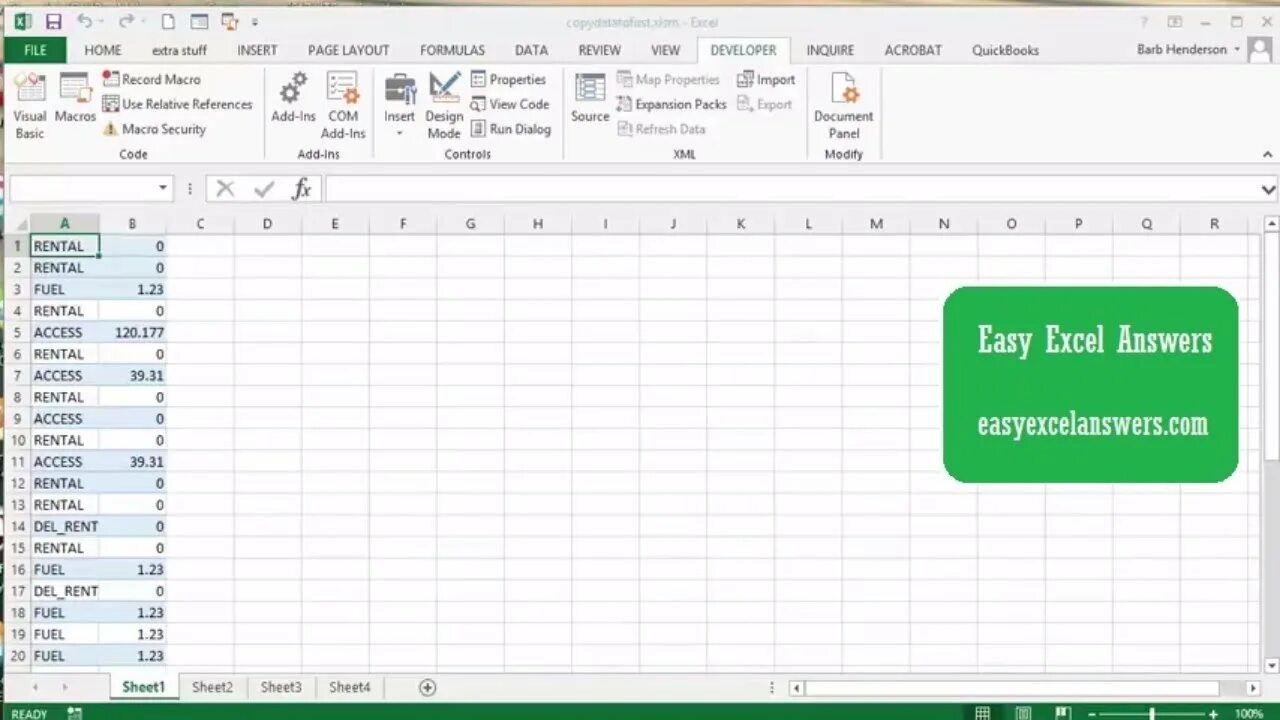Select column B header

click(x=132, y=224)
